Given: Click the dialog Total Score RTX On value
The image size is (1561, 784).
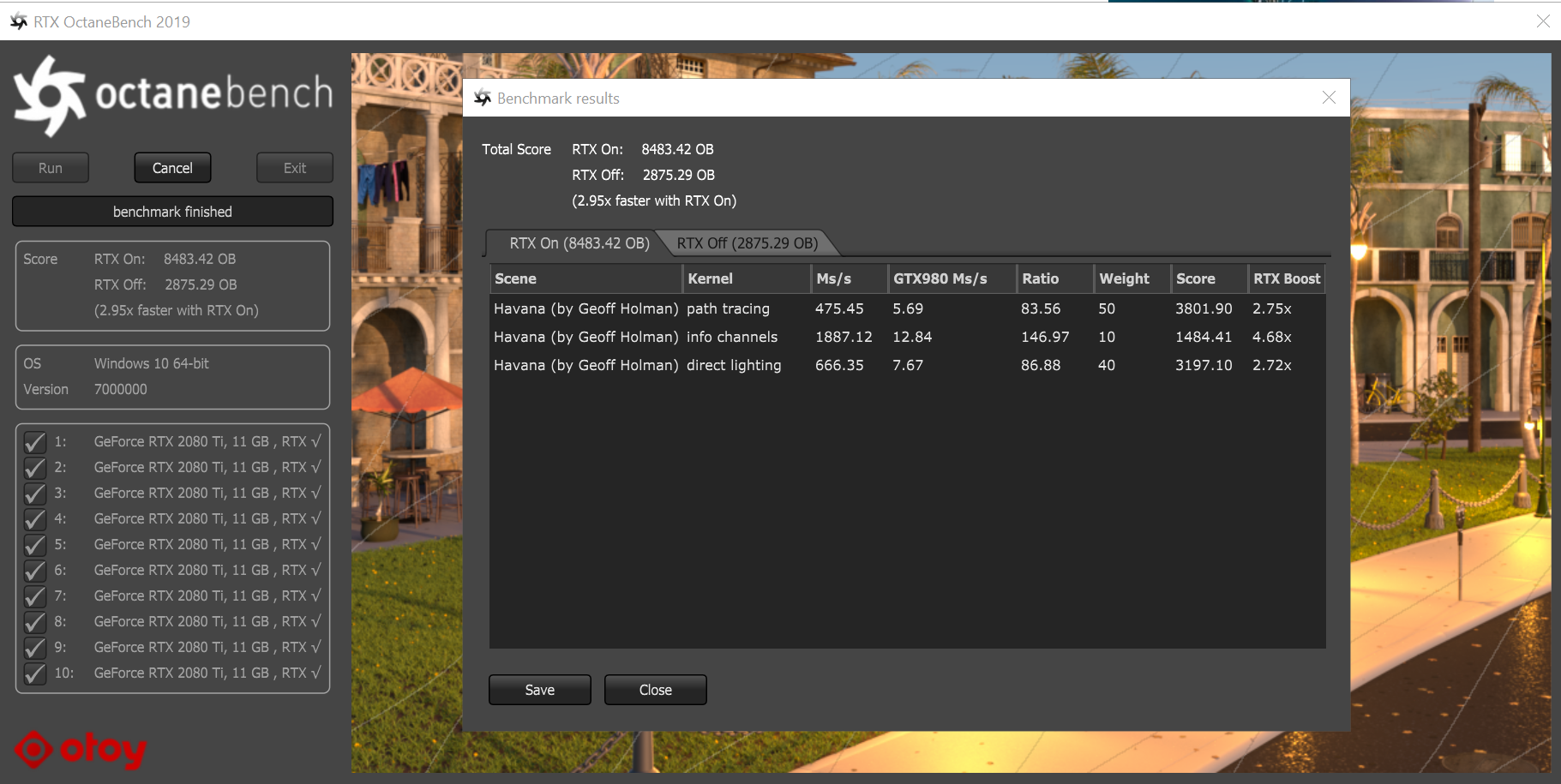Looking at the screenshot, I should (677, 149).
